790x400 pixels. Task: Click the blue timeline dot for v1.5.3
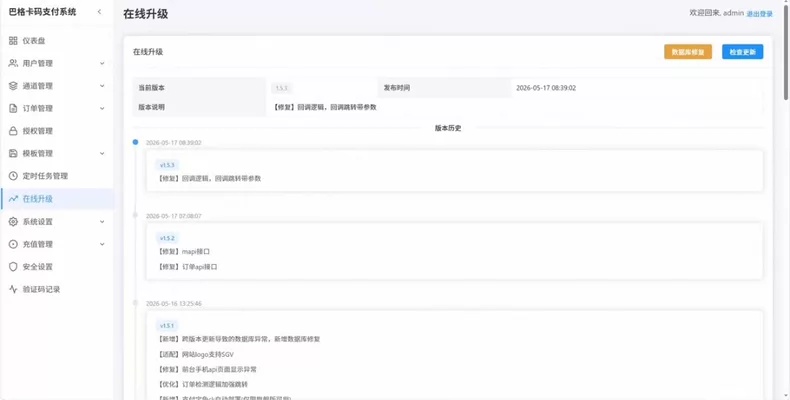click(135, 142)
